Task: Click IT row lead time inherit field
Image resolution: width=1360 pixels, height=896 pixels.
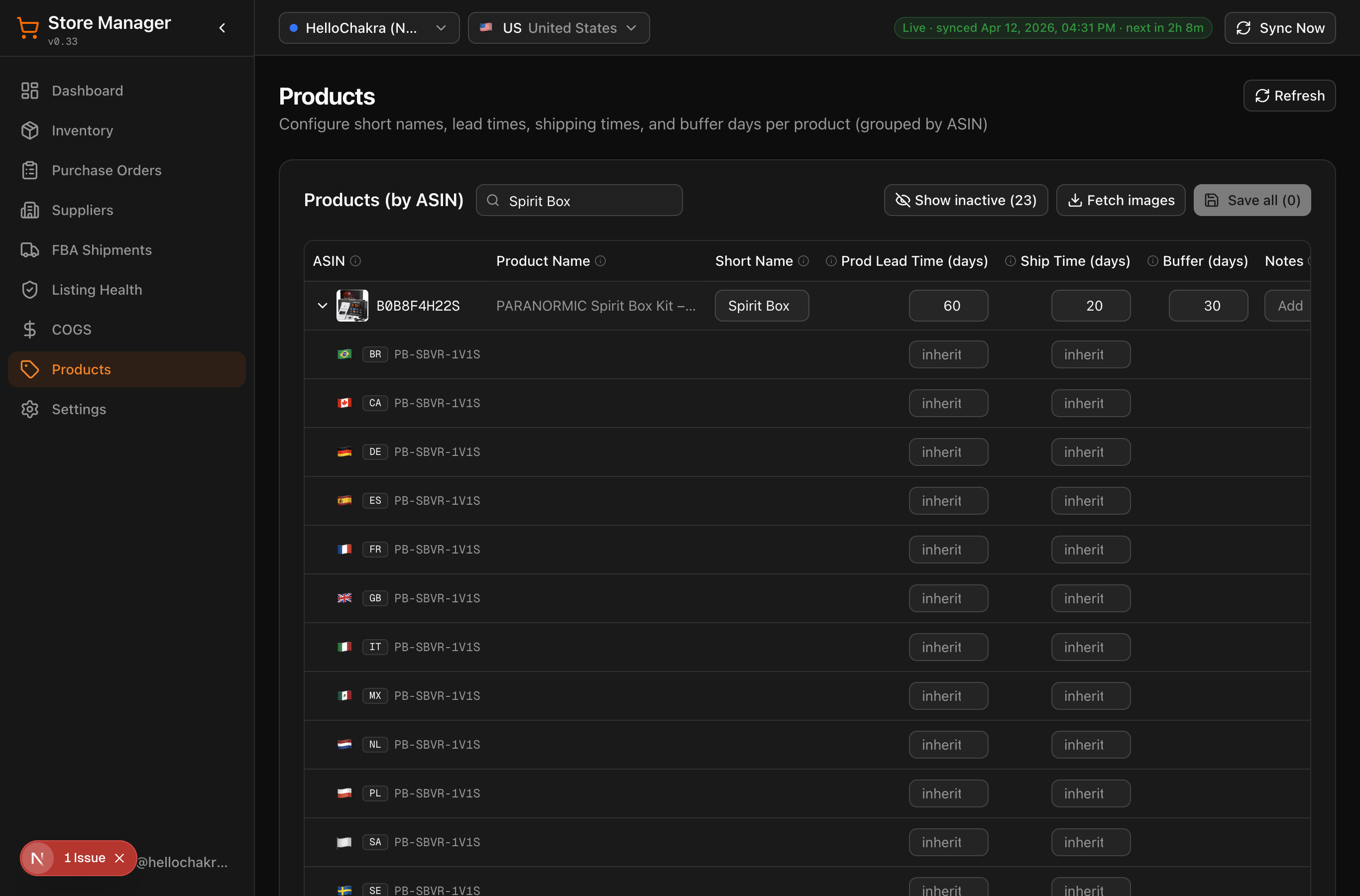Action: (x=949, y=647)
